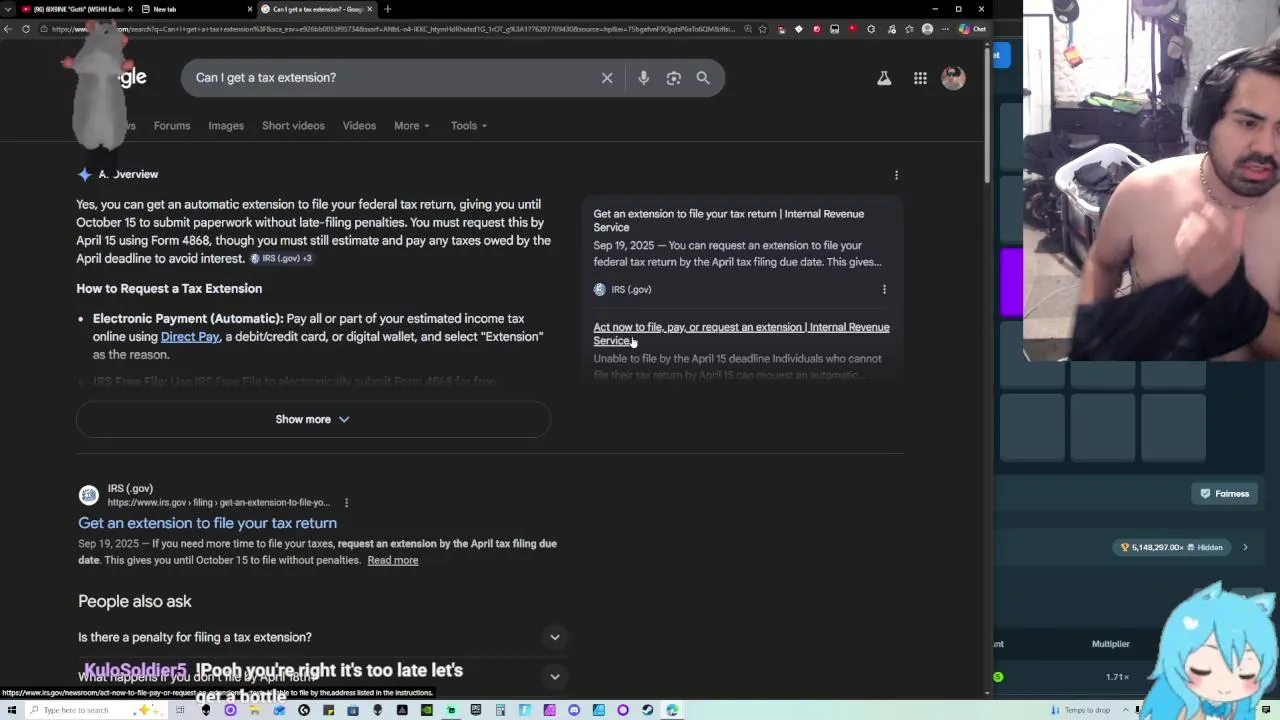Open Google Labs flask icon
Image resolution: width=1280 pixels, height=720 pixels.
pyautogui.click(x=884, y=78)
